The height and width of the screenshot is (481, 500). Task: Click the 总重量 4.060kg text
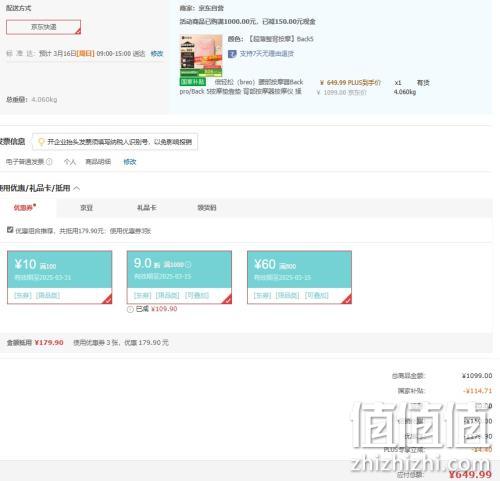pyautogui.click(x=32, y=99)
